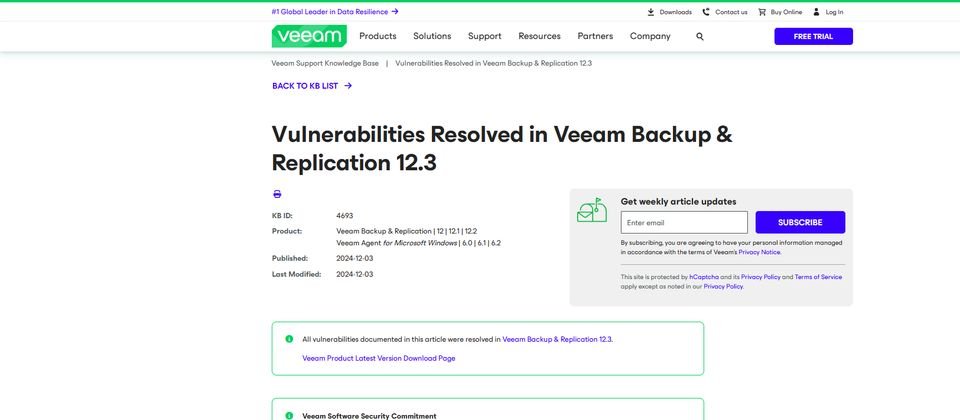
Task: Expand the Company menu
Action: click(650, 36)
